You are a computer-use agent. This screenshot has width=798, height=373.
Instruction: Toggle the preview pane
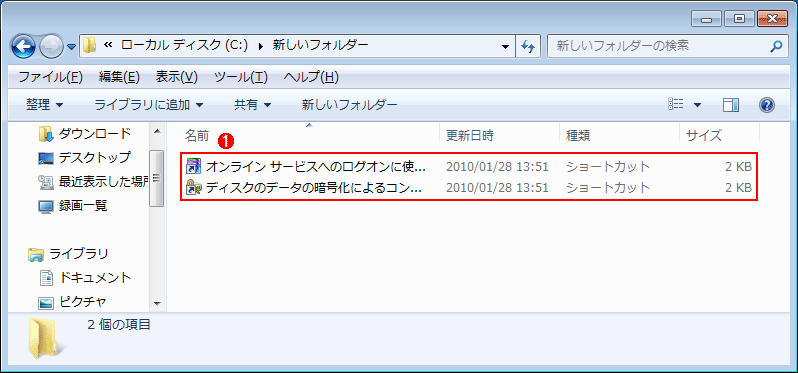pyautogui.click(x=731, y=105)
